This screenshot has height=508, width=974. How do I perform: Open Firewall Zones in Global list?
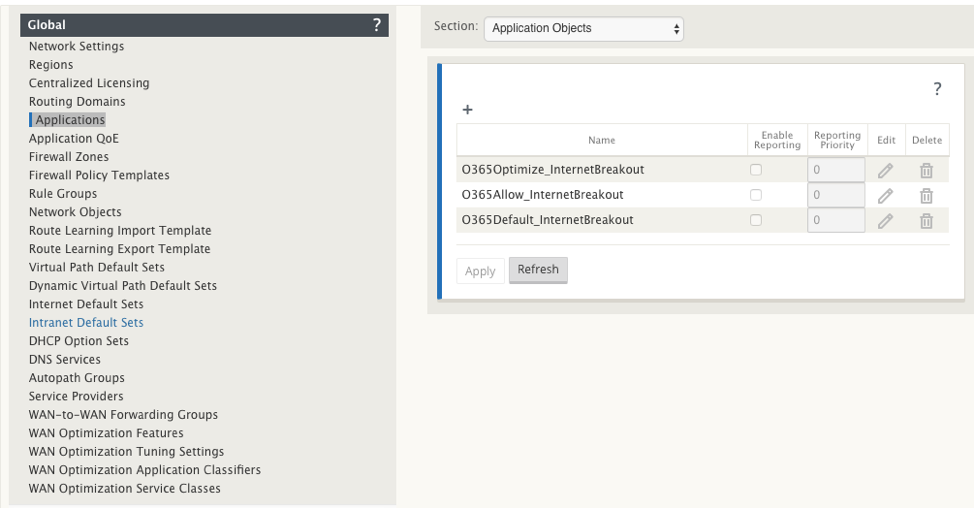point(69,156)
